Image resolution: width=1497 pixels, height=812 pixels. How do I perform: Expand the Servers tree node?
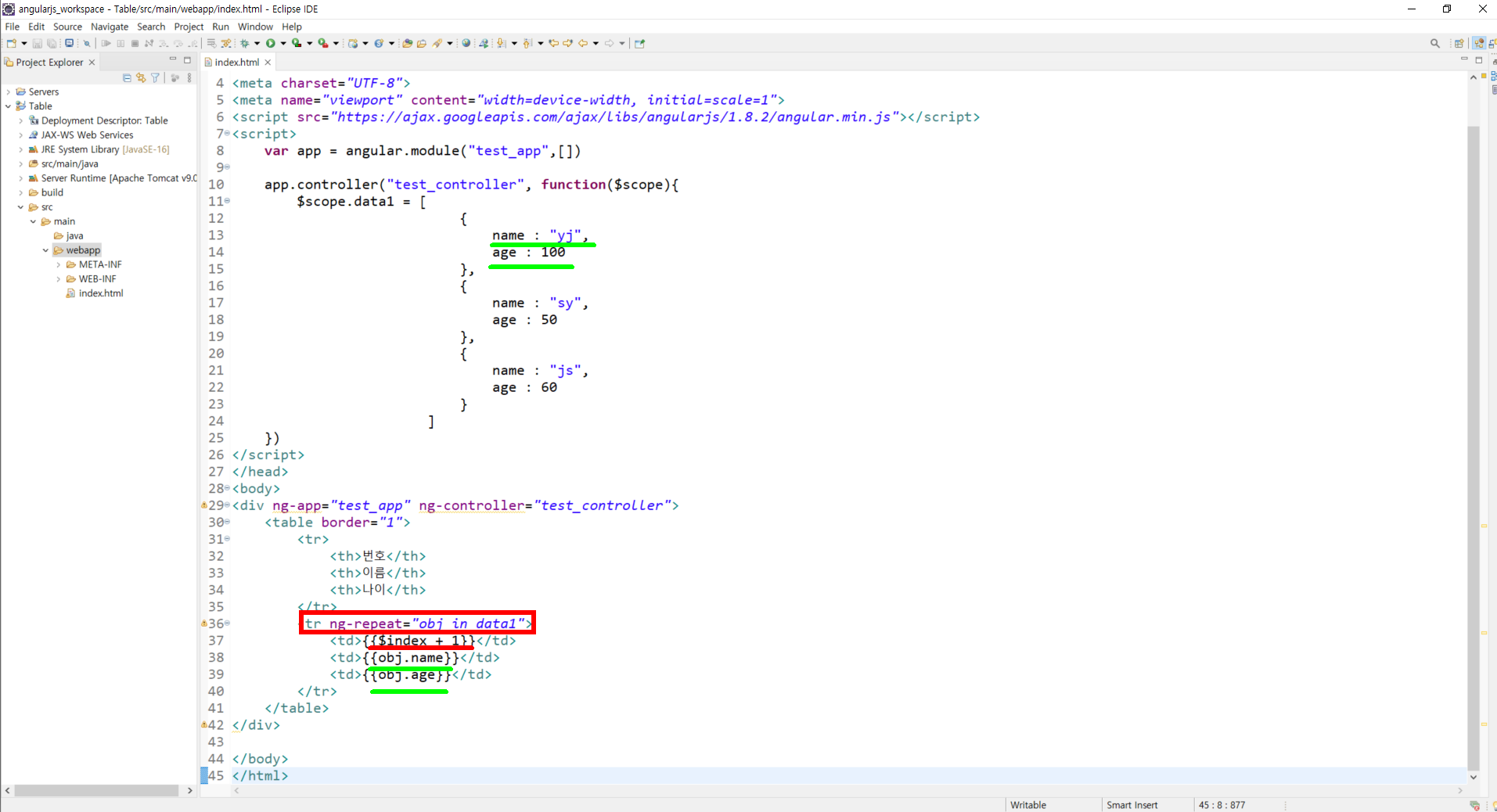click(9, 92)
